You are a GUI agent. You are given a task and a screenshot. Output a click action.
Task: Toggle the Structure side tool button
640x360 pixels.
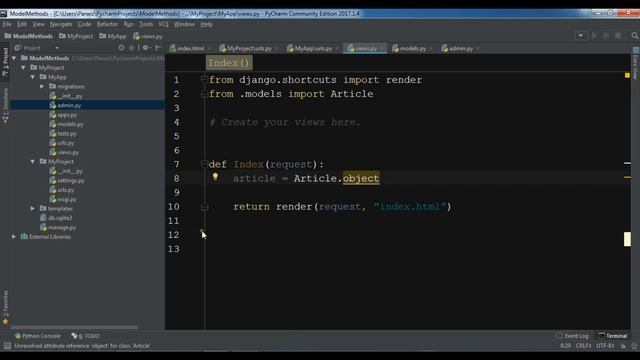5,106
